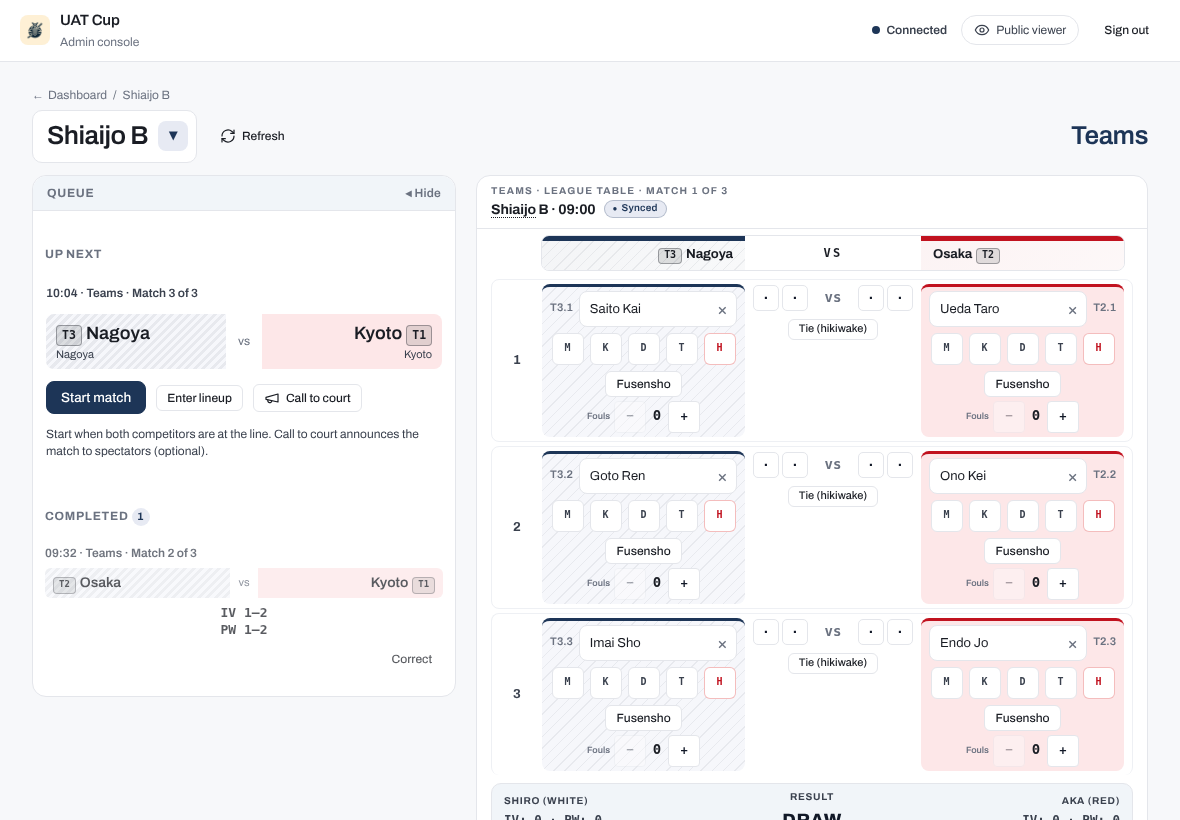Sign out of the admin console
The height and width of the screenshot is (820, 1180).
(x=1126, y=30)
